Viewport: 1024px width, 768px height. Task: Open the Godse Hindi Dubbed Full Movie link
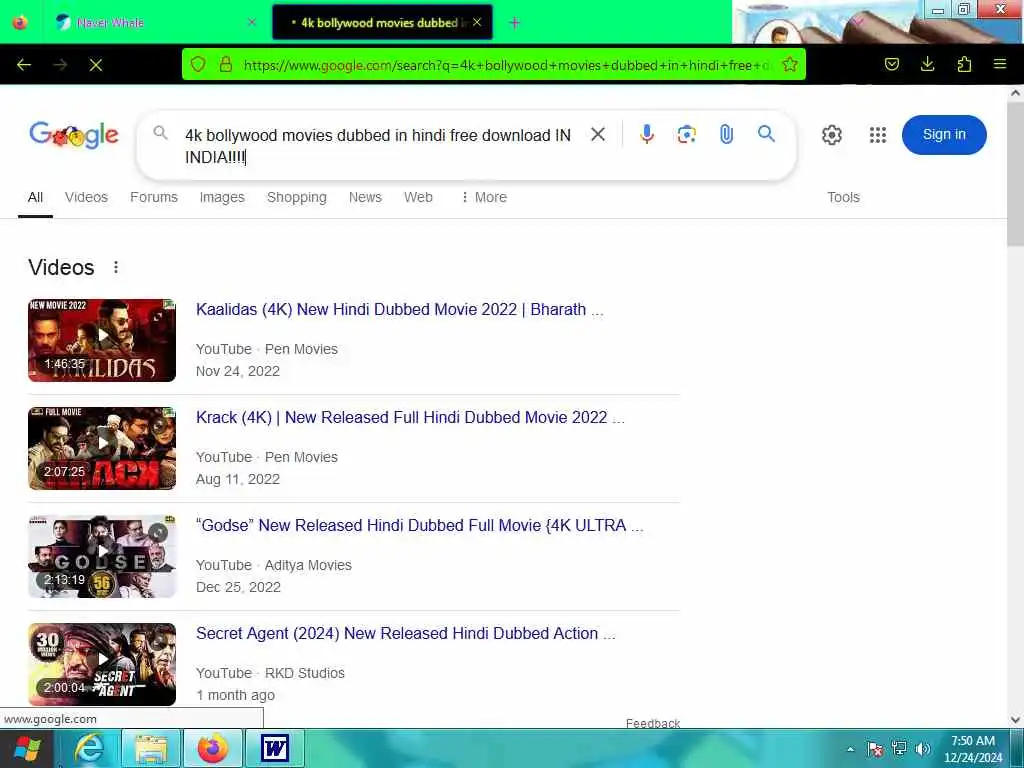(419, 525)
